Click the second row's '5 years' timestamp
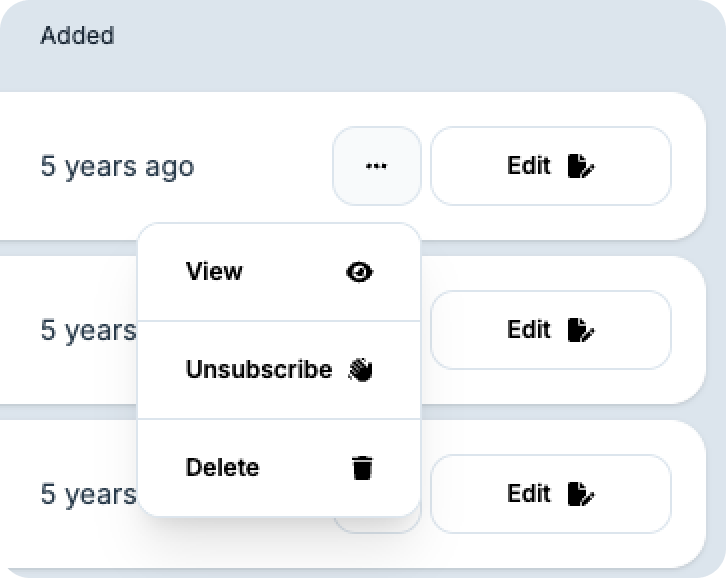726x578 pixels. (88, 331)
